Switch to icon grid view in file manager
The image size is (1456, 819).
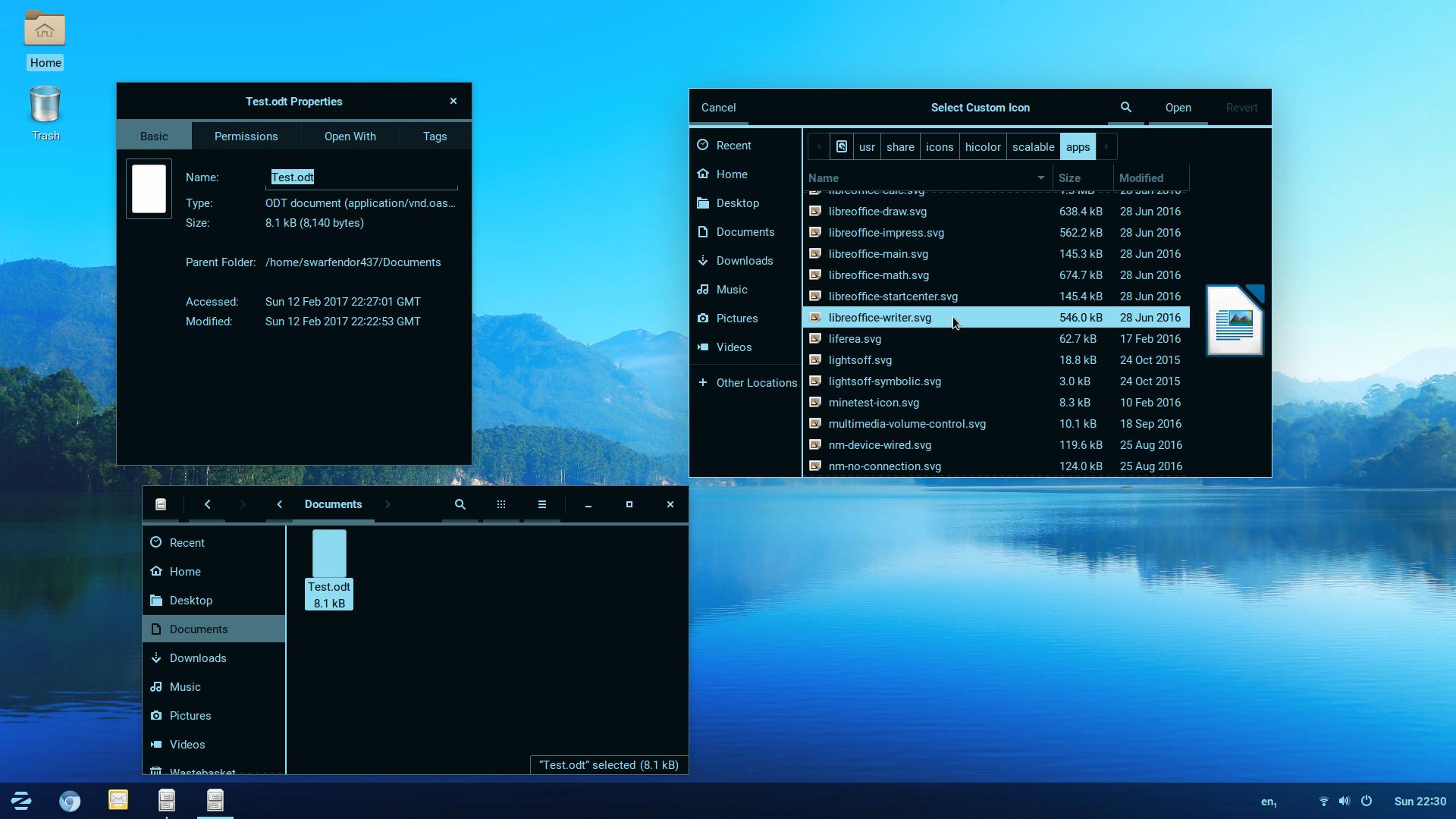[x=500, y=504]
